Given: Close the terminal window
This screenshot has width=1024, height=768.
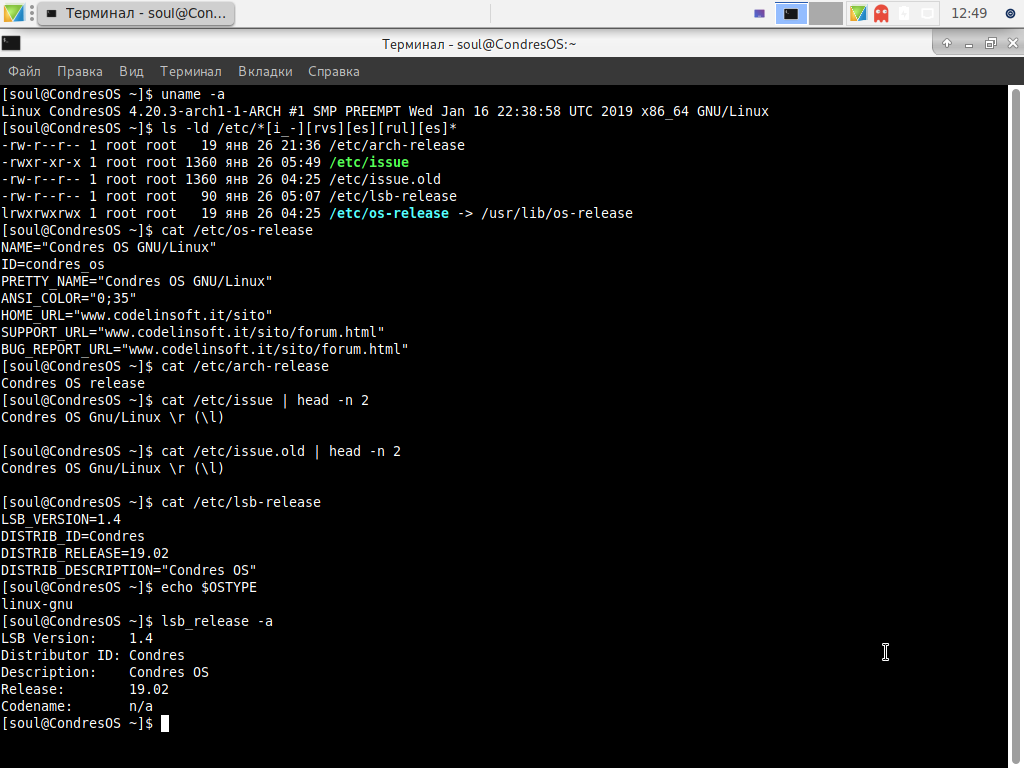Looking at the screenshot, I should (x=1013, y=43).
